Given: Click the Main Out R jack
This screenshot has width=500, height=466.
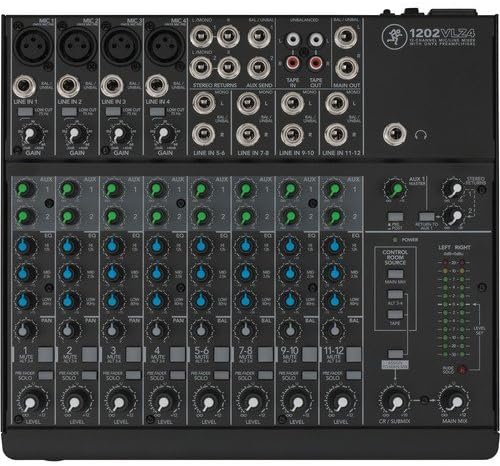Looking at the screenshot, I should point(346,68).
